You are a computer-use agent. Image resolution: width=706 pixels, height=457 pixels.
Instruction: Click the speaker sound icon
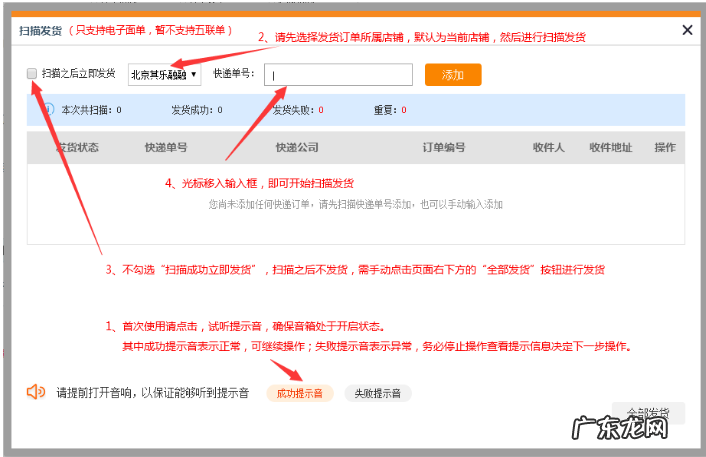36,392
